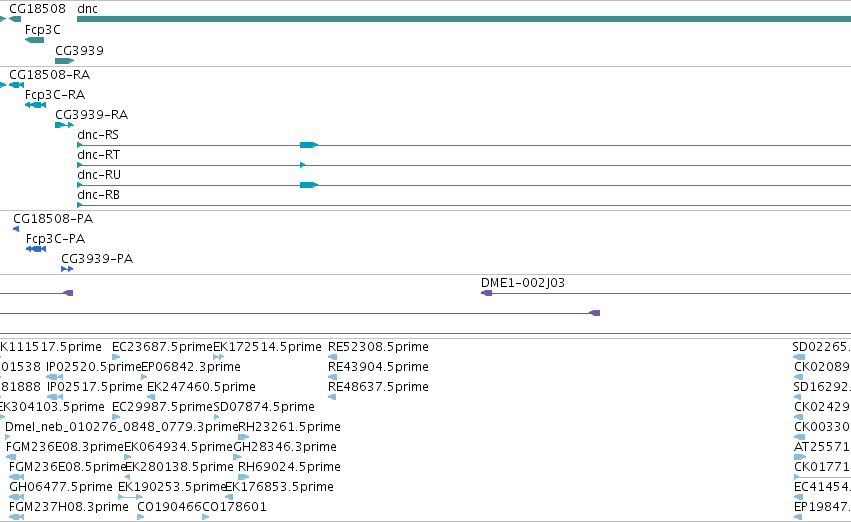
Task: Open the Fcp3C gene label
Action: (x=43, y=30)
